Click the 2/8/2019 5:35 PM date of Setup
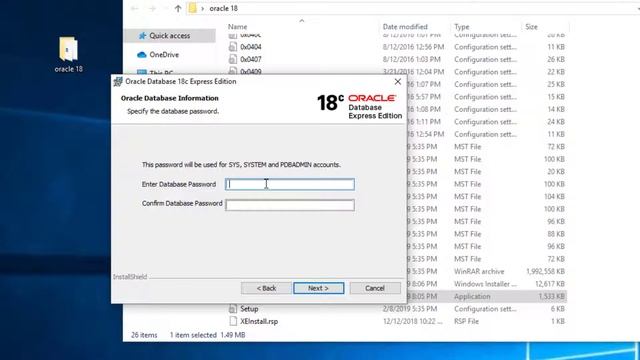 click(410, 309)
